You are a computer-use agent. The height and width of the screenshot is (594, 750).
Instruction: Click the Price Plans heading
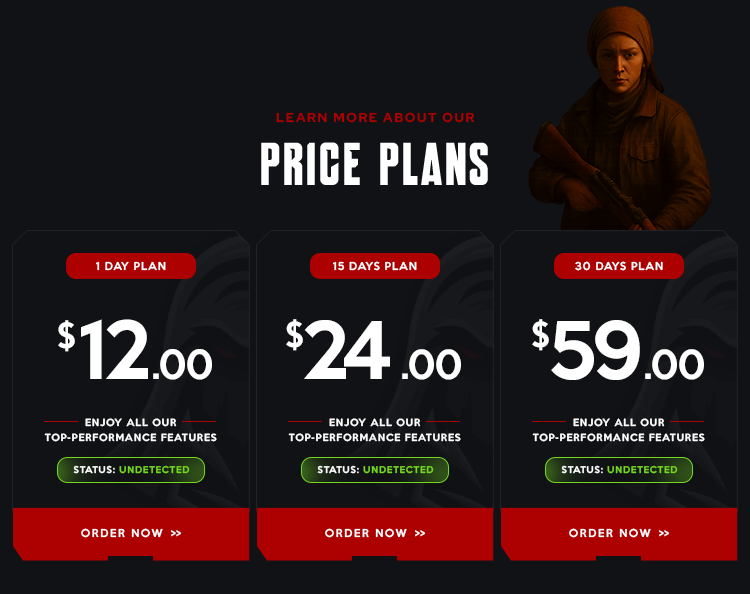[375, 164]
